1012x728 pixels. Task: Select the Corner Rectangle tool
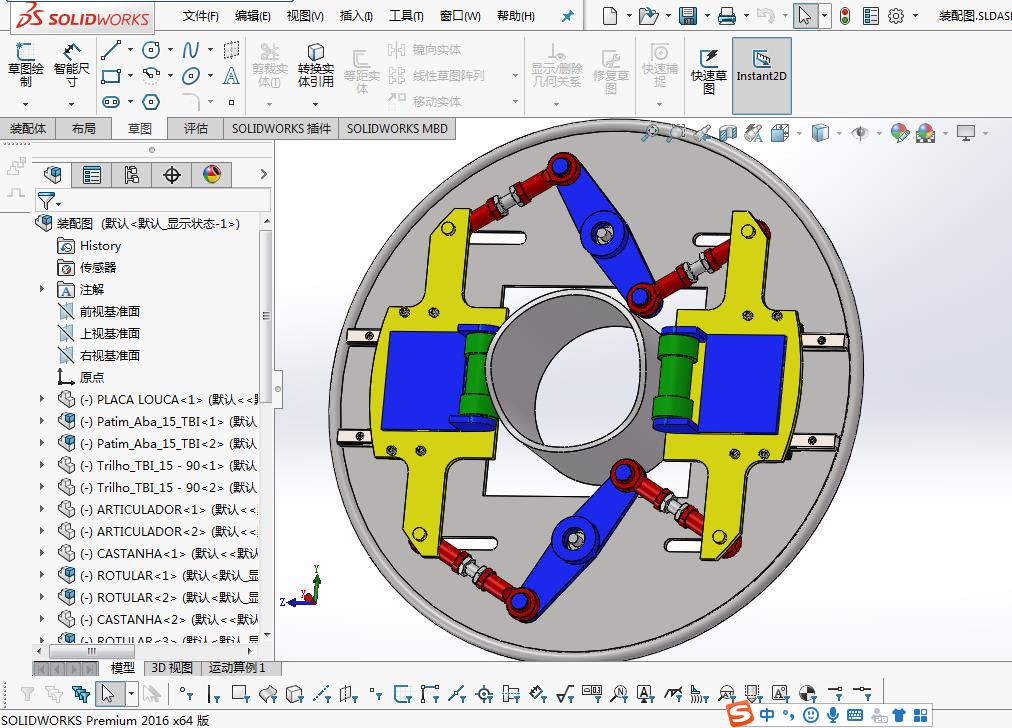click(x=111, y=76)
